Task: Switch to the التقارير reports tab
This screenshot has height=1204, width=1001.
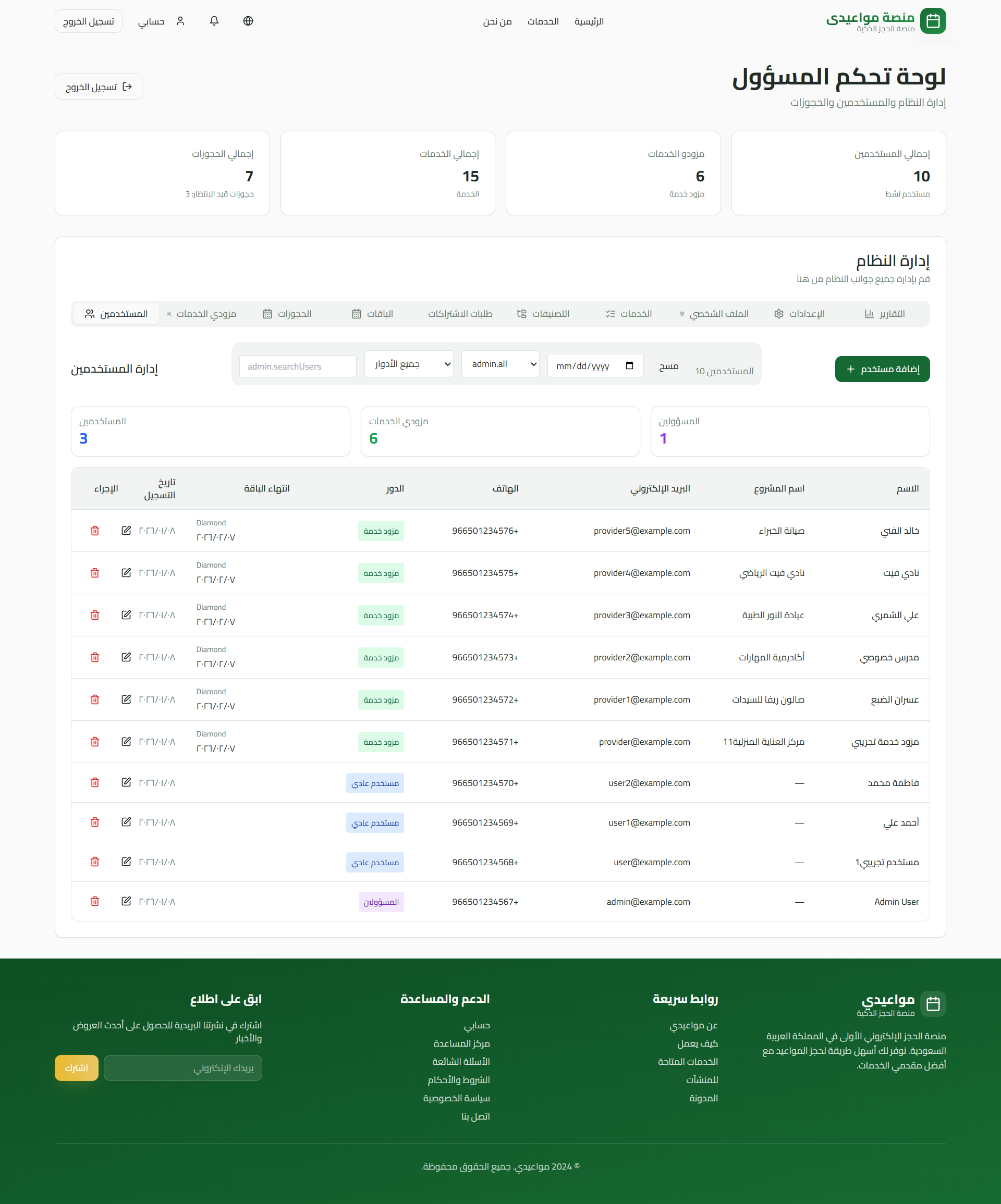Action: pos(885,314)
